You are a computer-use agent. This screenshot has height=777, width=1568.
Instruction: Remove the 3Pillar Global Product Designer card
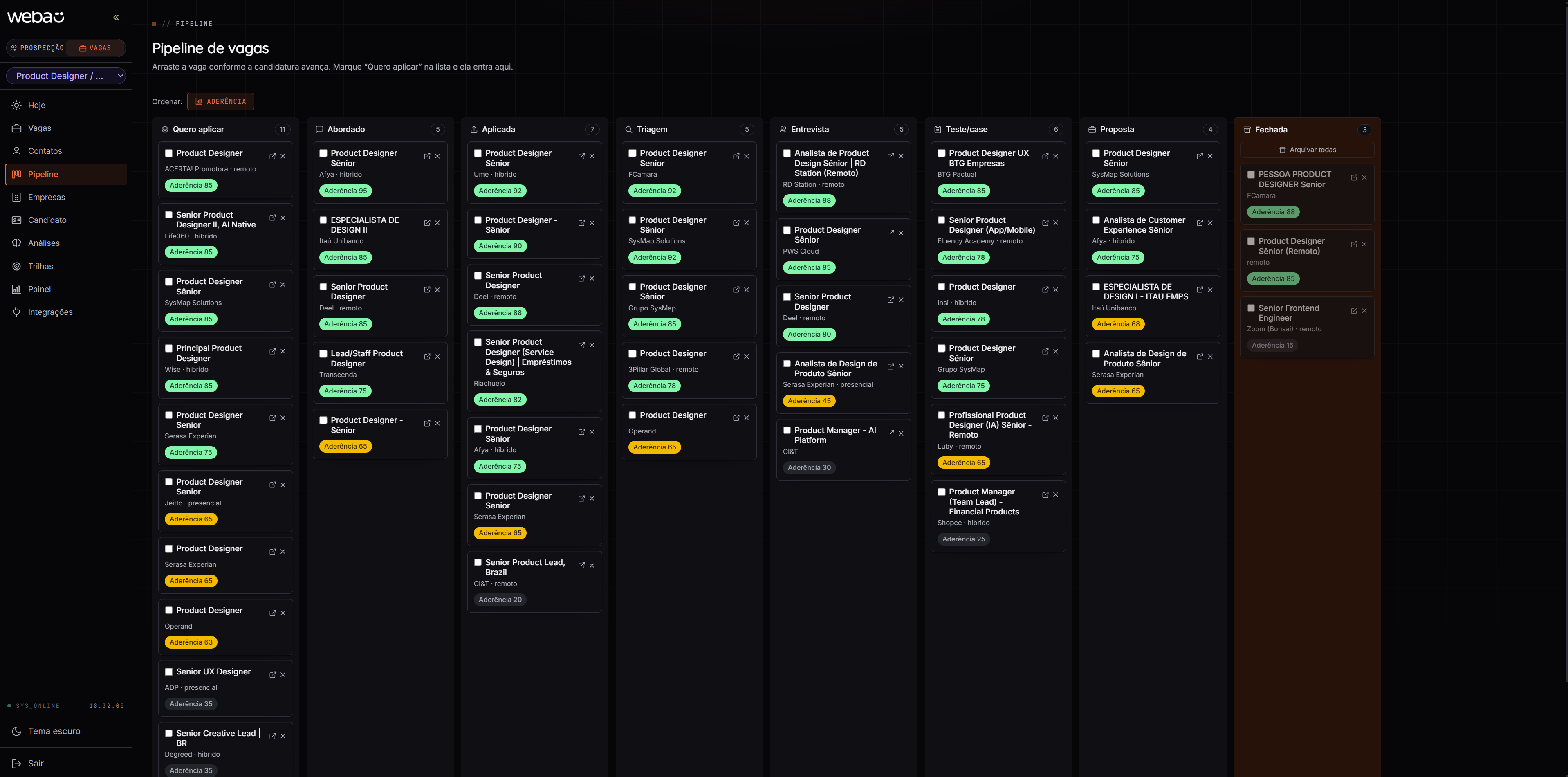(x=747, y=357)
